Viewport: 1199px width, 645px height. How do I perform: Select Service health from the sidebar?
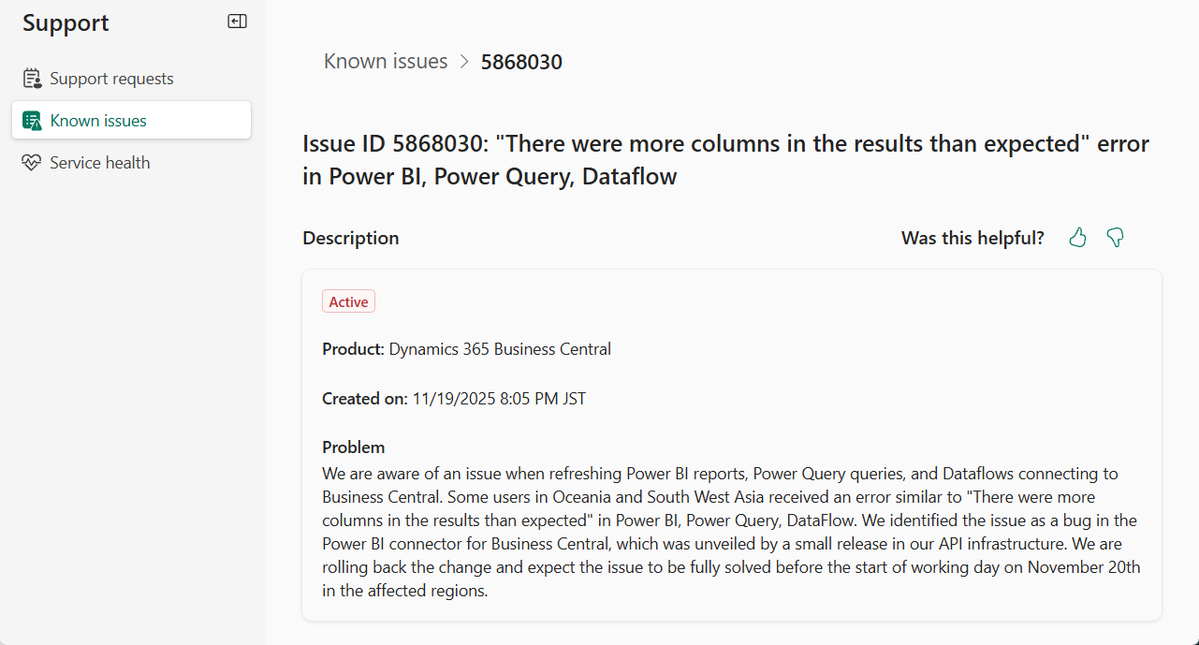[100, 162]
